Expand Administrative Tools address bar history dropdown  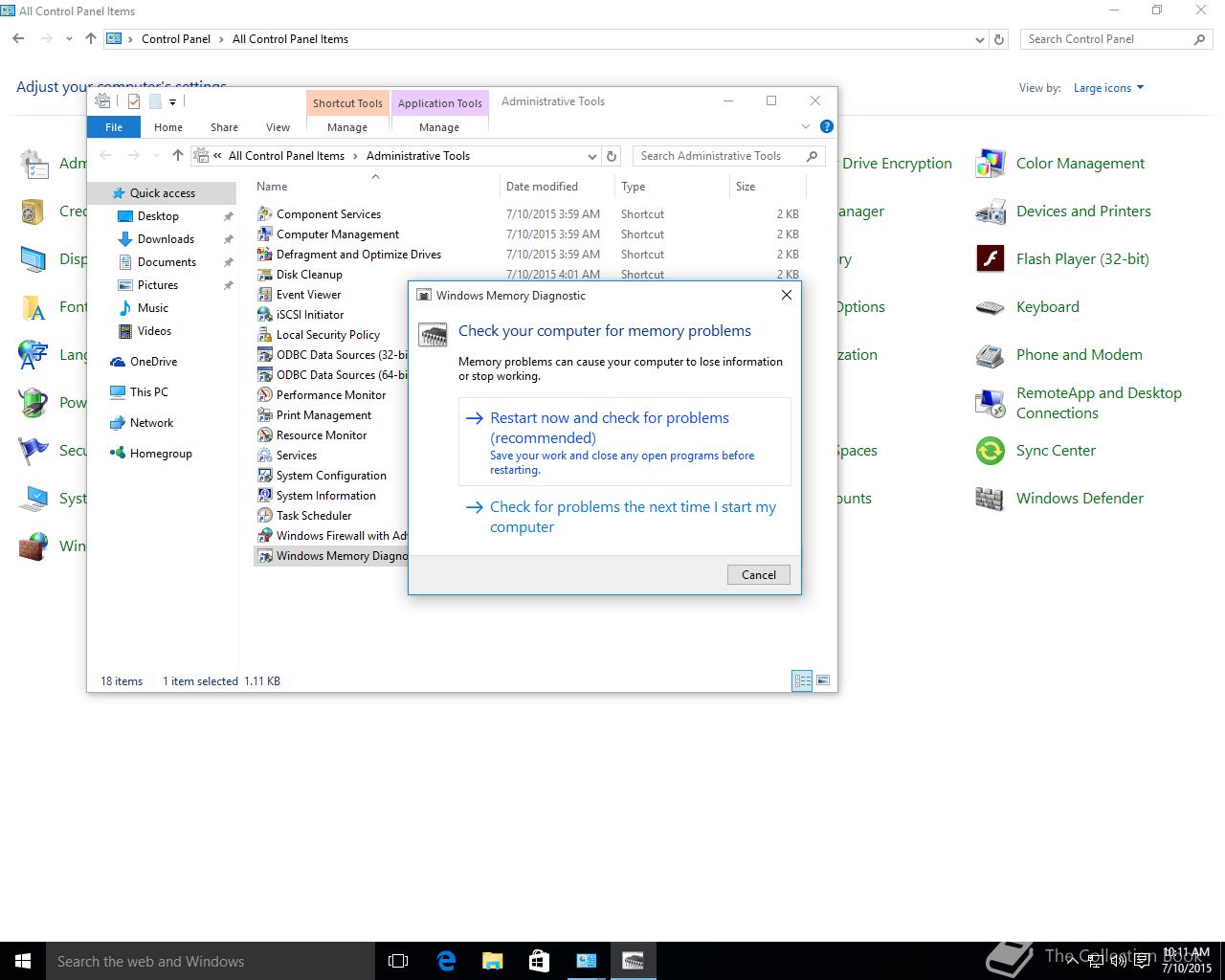[592, 156]
